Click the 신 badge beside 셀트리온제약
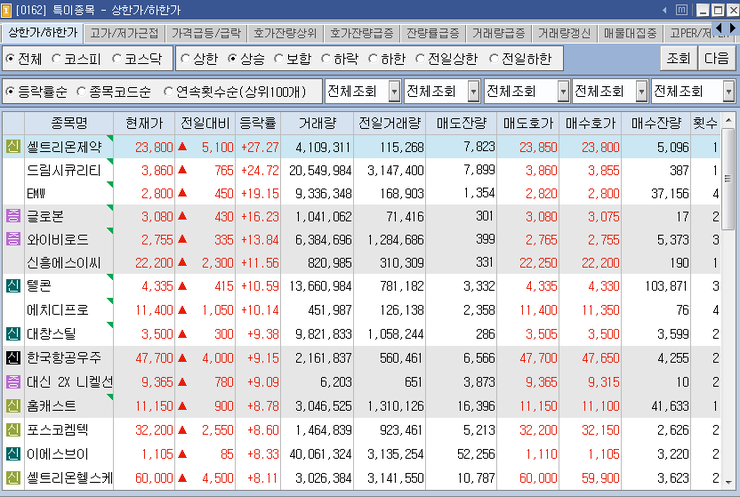Viewport: 740px width, 497px height. [x=13, y=146]
